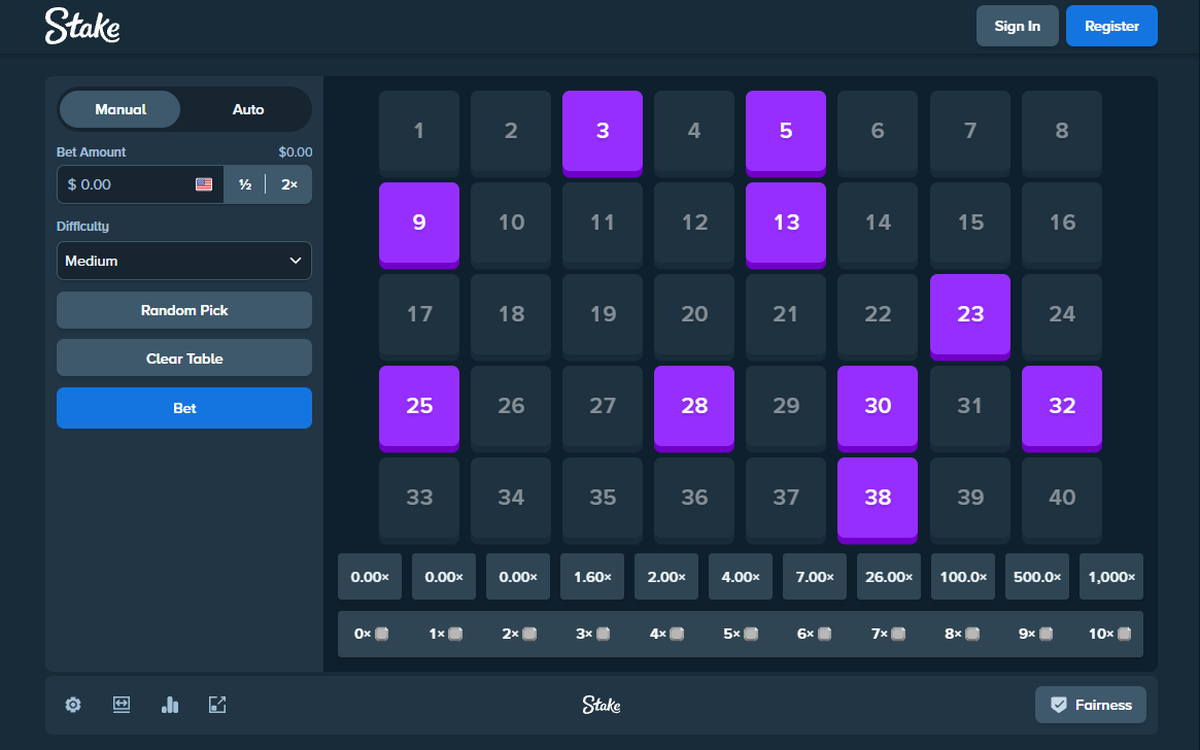Select keno tile 36

click(694, 500)
